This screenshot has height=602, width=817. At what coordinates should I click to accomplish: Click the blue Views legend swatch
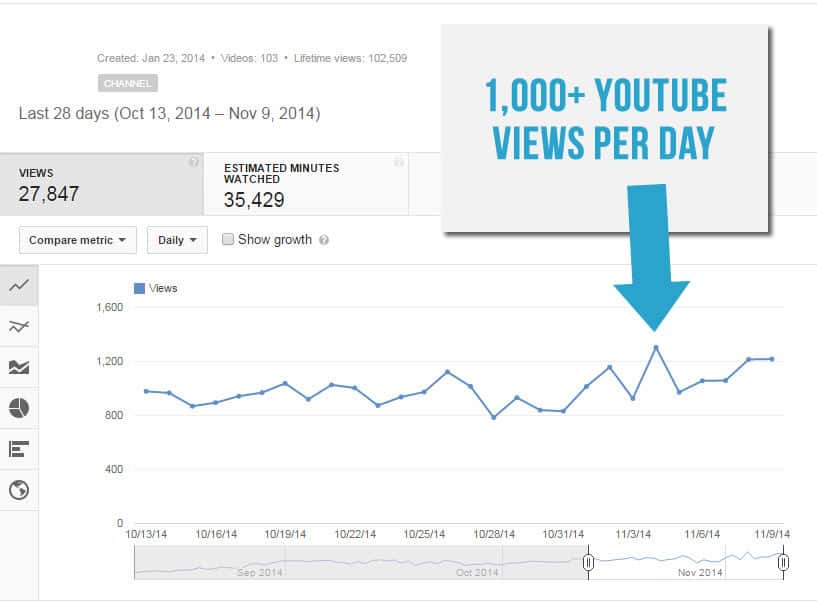point(139,288)
